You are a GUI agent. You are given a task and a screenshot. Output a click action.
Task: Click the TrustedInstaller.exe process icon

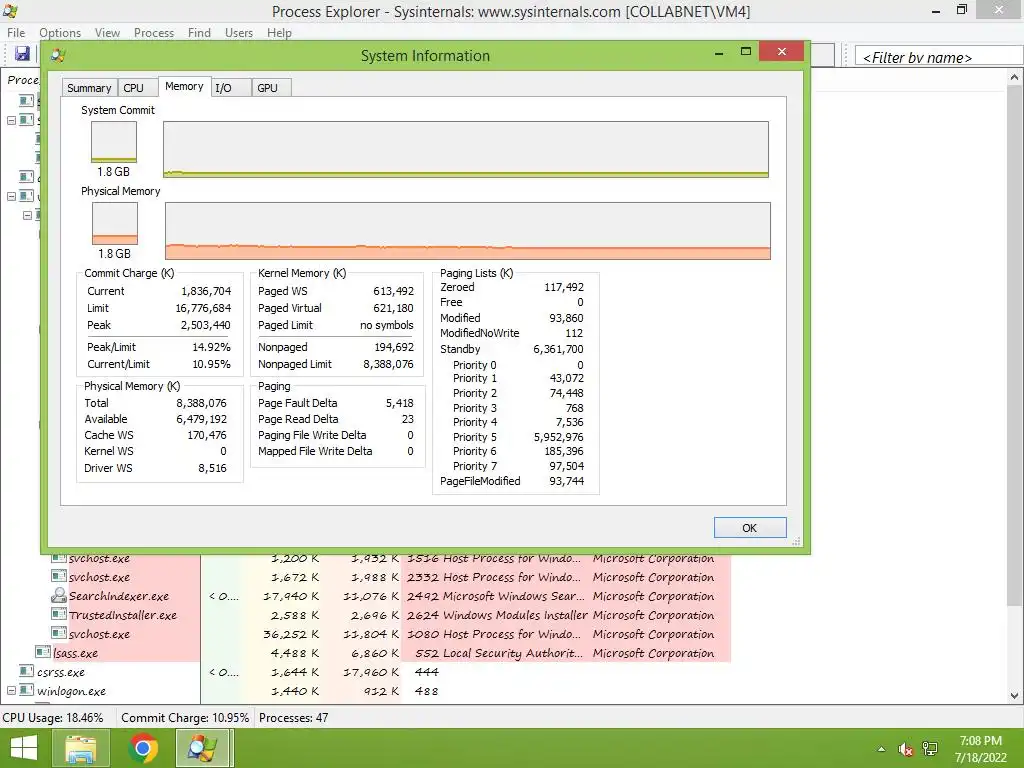coord(59,615)
